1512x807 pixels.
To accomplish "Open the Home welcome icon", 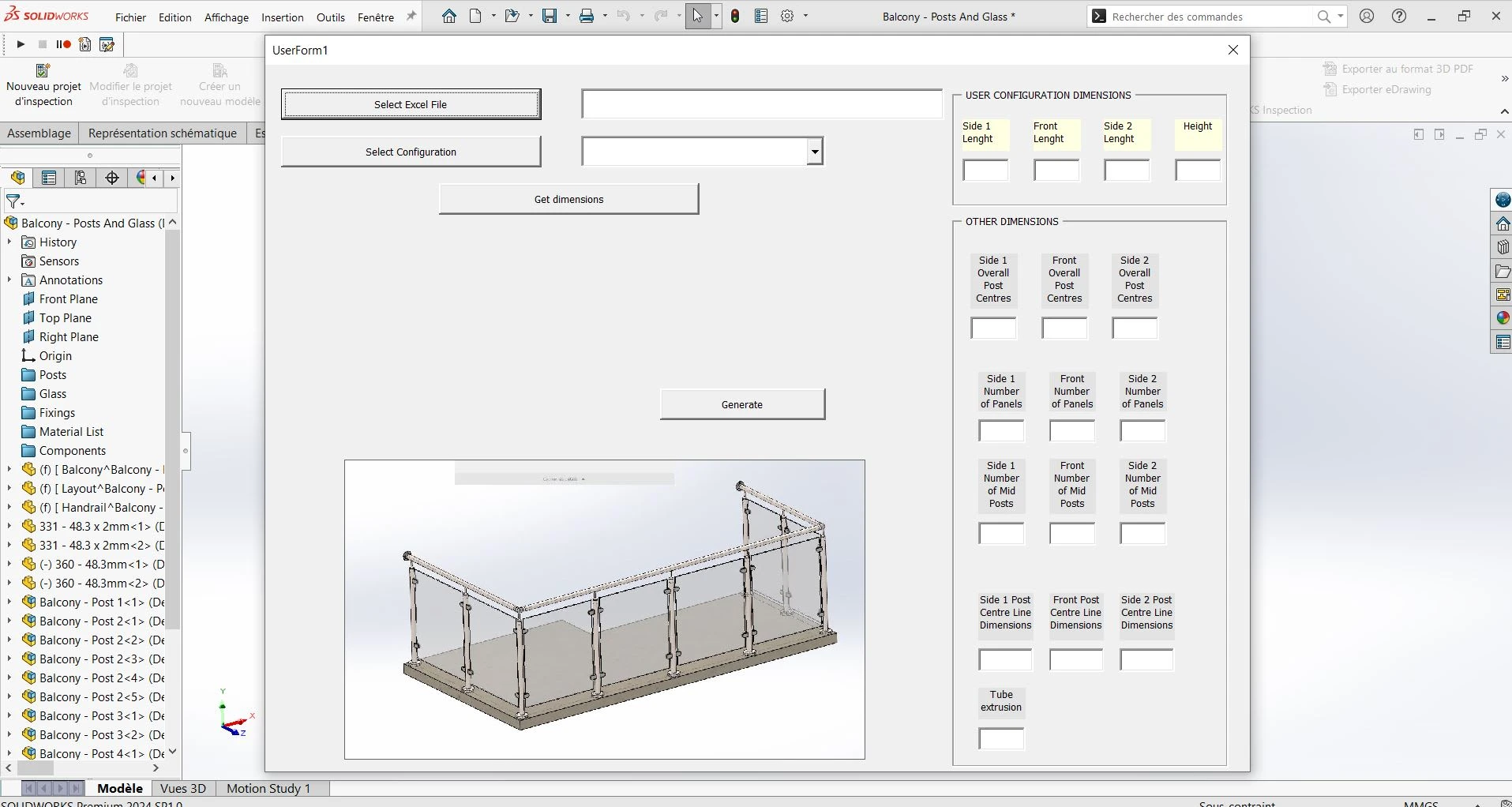I will coord(448,17).
